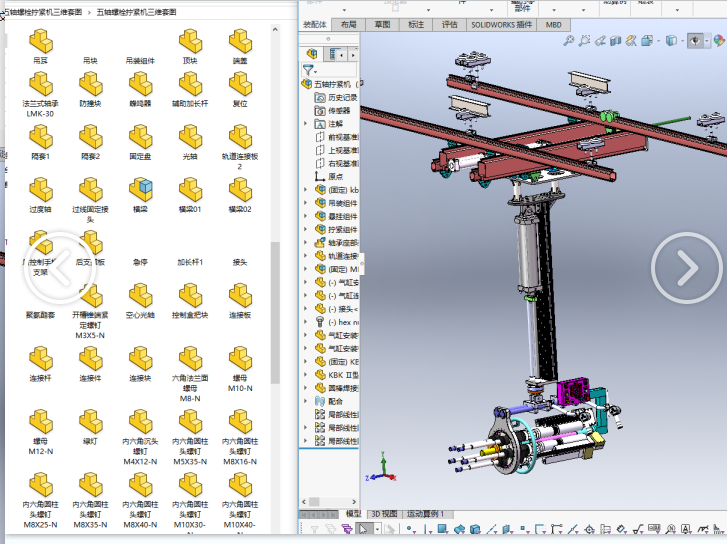Screen dimensions: 727x544
Task: Go to next image with right arrow
Action: click(x=685, y=268)
